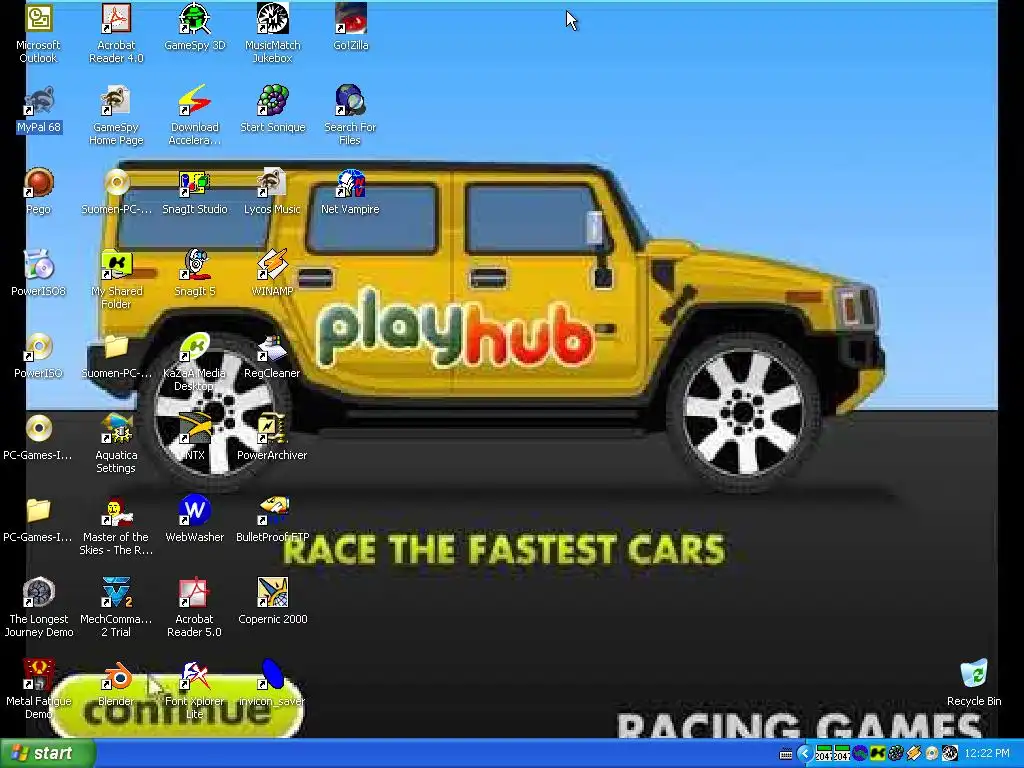The image size is (1024, 768).
Task: Expand hidden tray icons with arrow
Action: pos(805,754)
